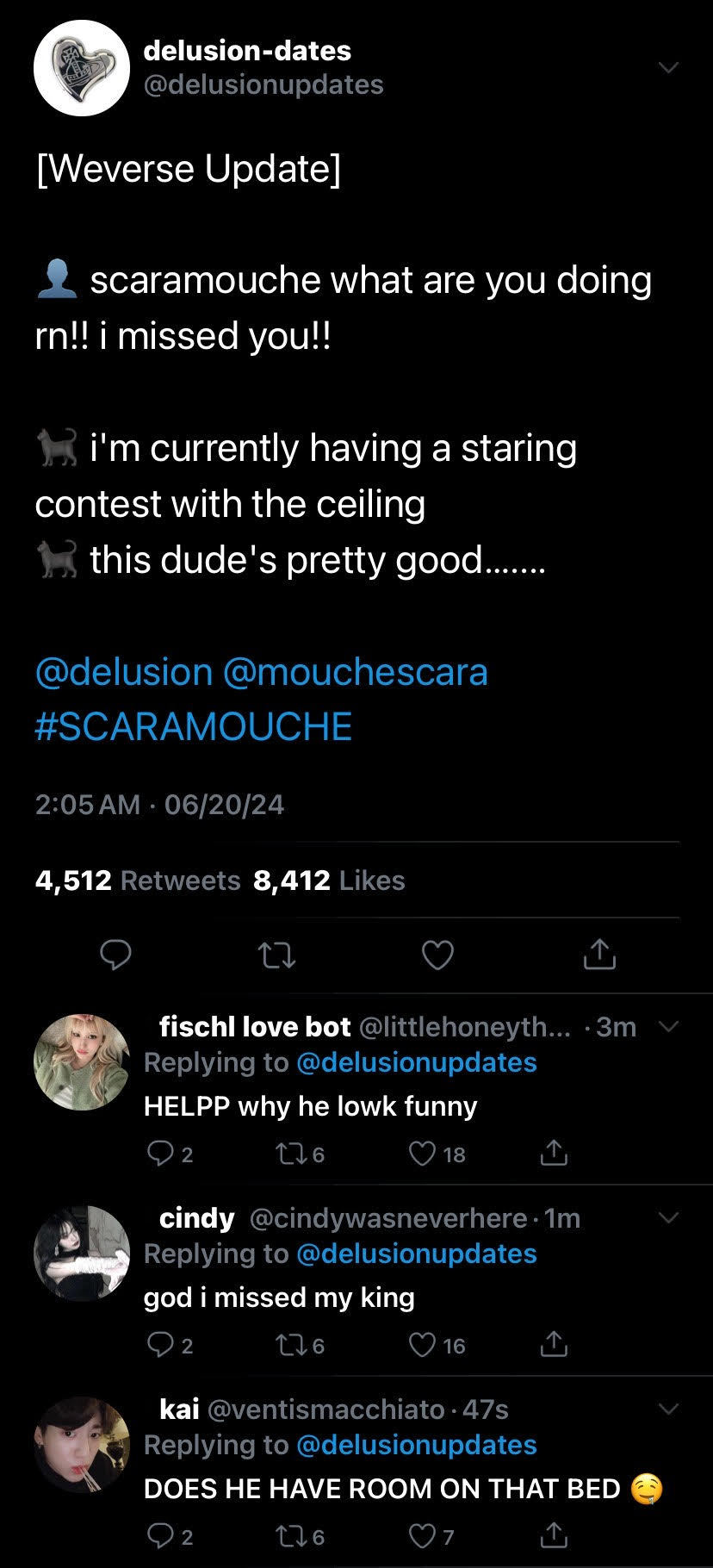The width and height of the screenshot is (713, 1568).
Task: Share the main Weverse Update tweet
Action: [599, 955]
